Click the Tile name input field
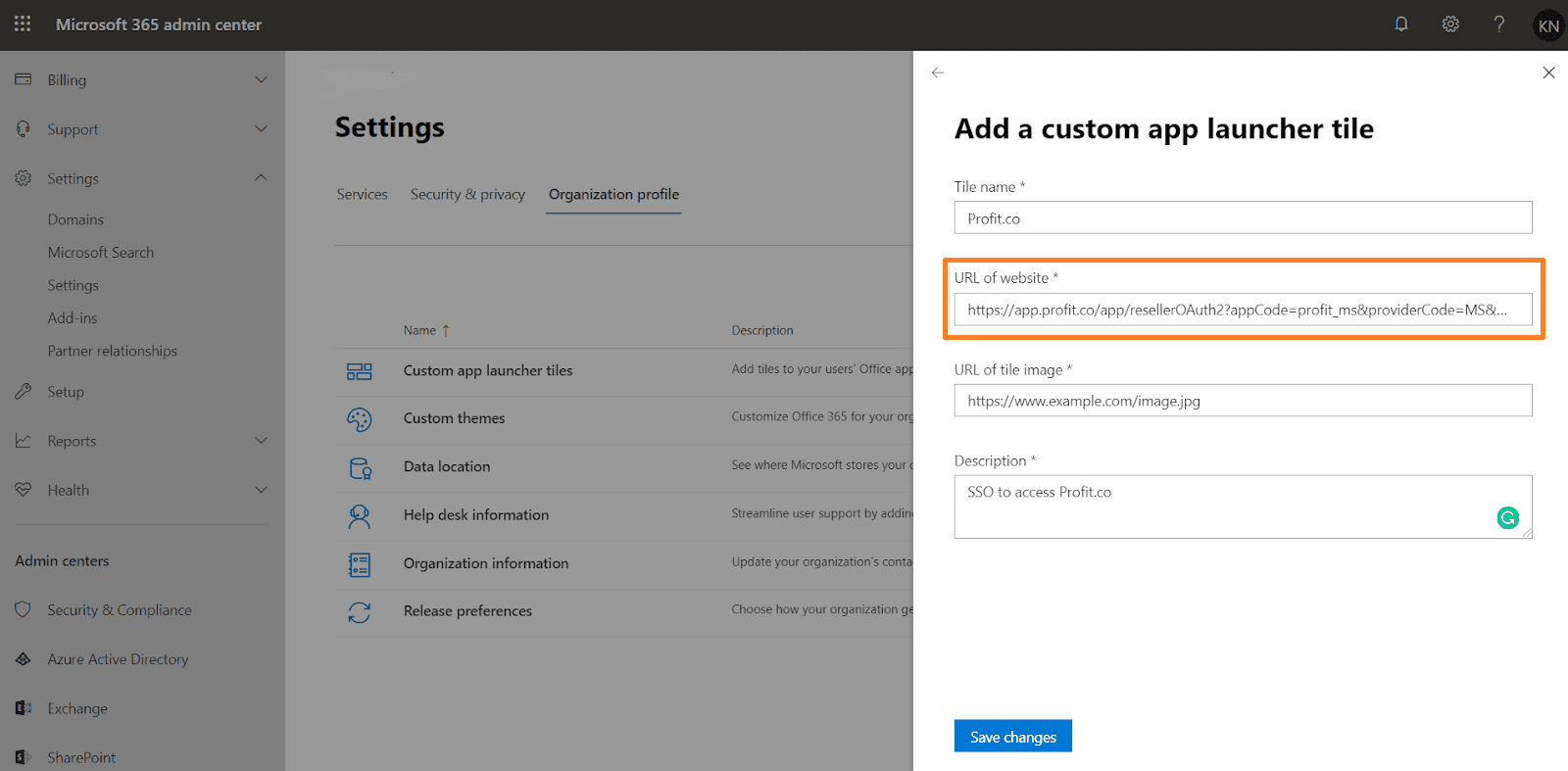 point(1243,217)
